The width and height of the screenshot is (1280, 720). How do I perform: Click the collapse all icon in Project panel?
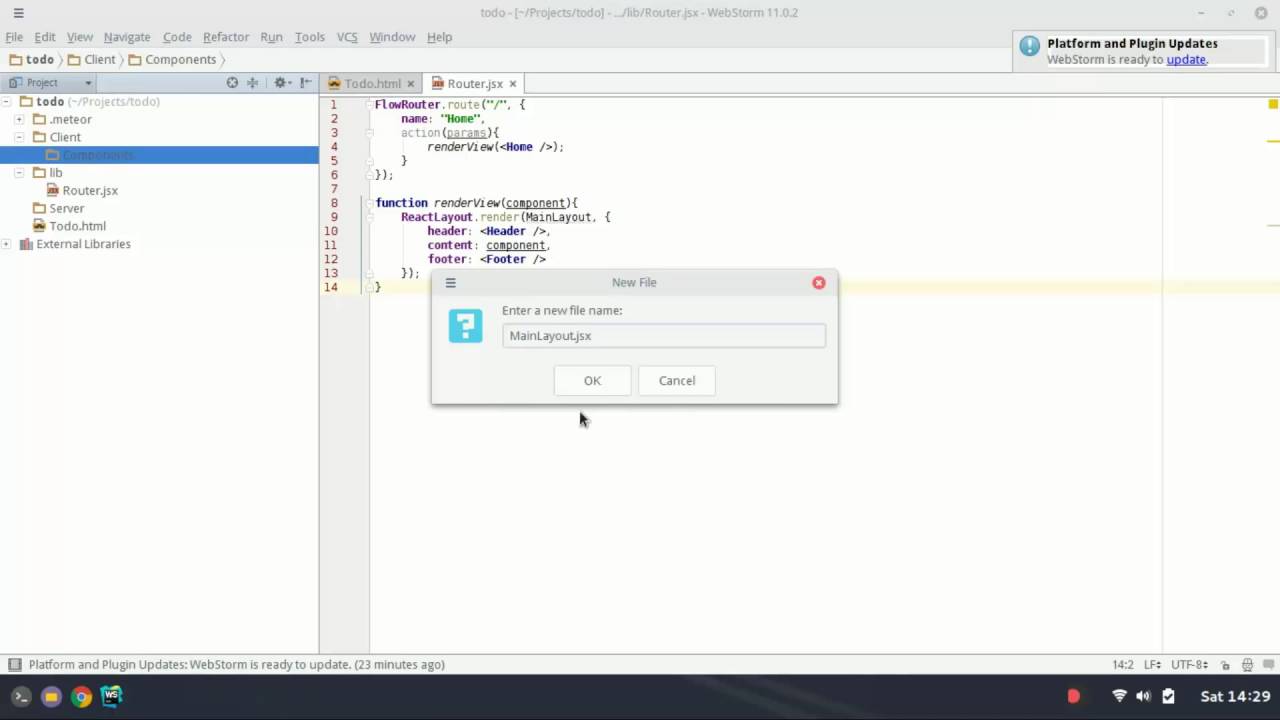pos(253,83)
